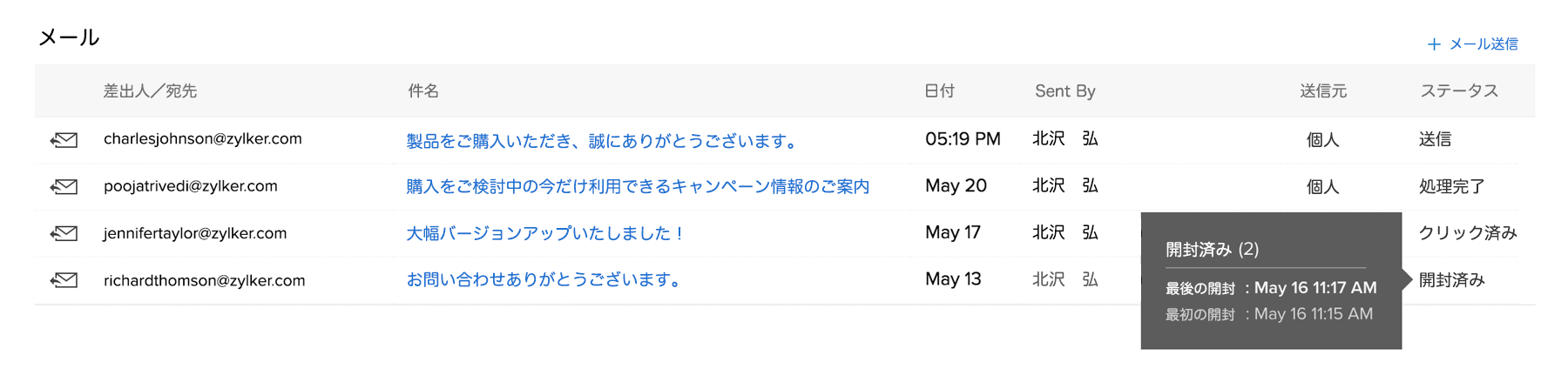Click sent-mail icon beside poojatrivedi@zylker.com
Screen dimensions: 1568x382
pyautogui.click(x=64, y=186)
